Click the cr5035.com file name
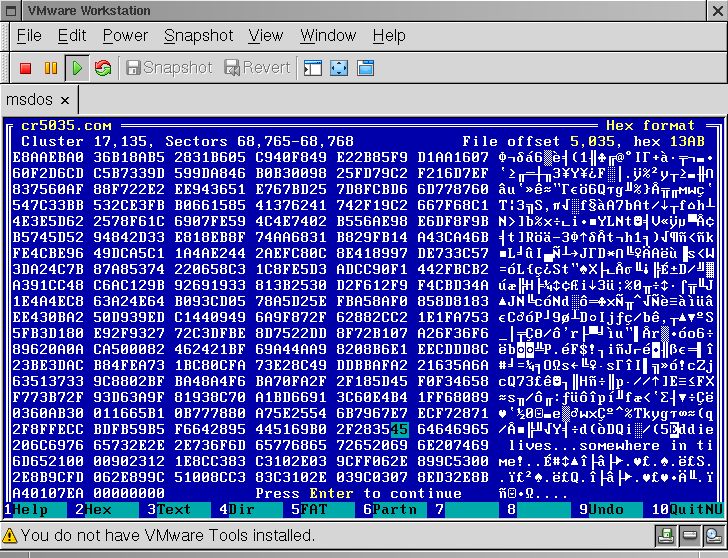The height and width of the screenshot is (558, 728). point(66,126)
